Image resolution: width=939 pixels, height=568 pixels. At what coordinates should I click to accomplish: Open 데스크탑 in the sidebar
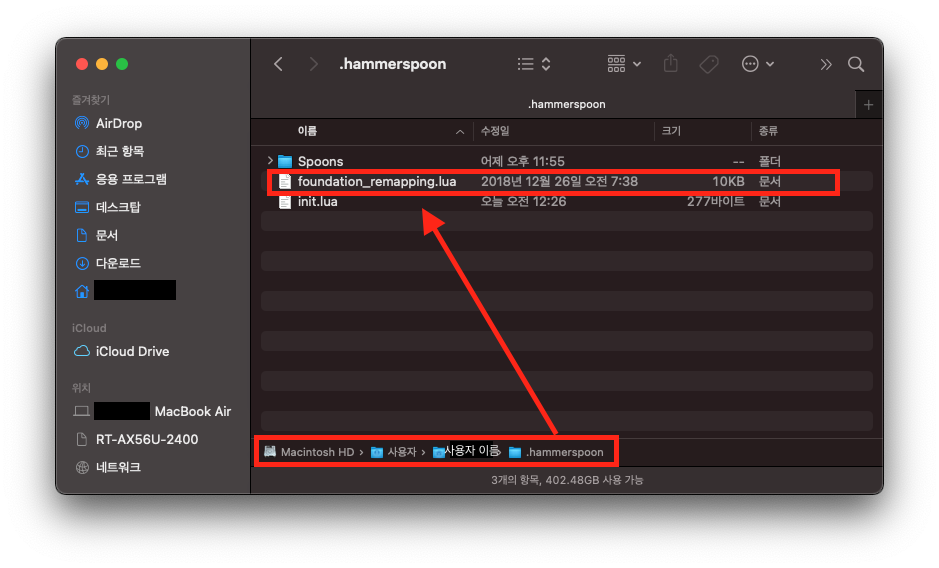click(118, 207)
